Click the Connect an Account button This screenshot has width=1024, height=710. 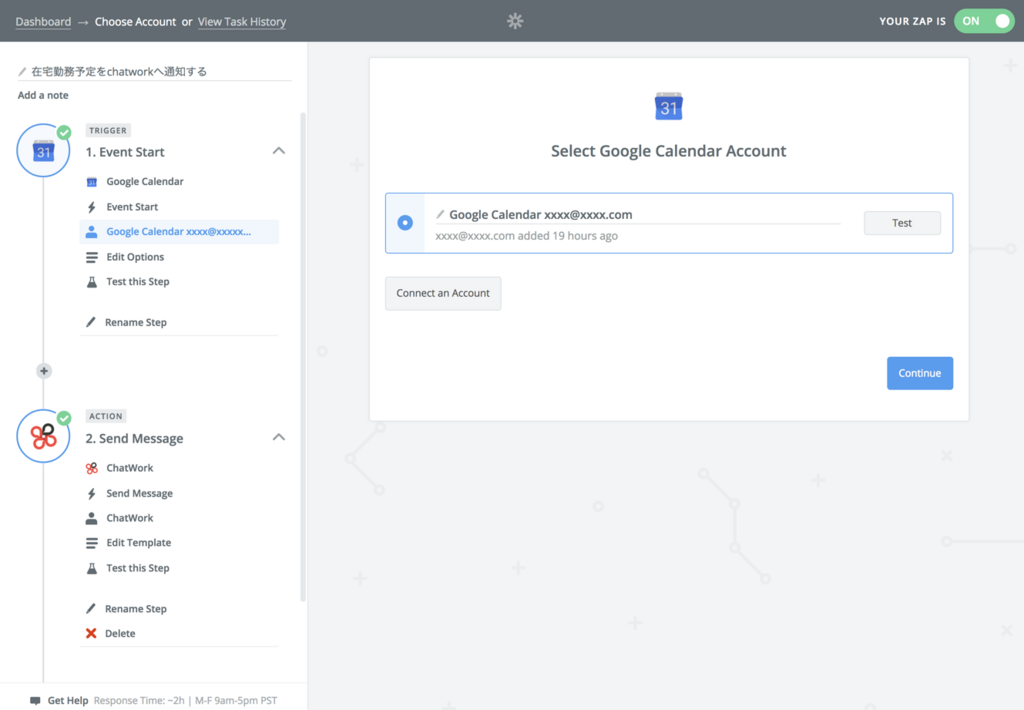(443, 293)
